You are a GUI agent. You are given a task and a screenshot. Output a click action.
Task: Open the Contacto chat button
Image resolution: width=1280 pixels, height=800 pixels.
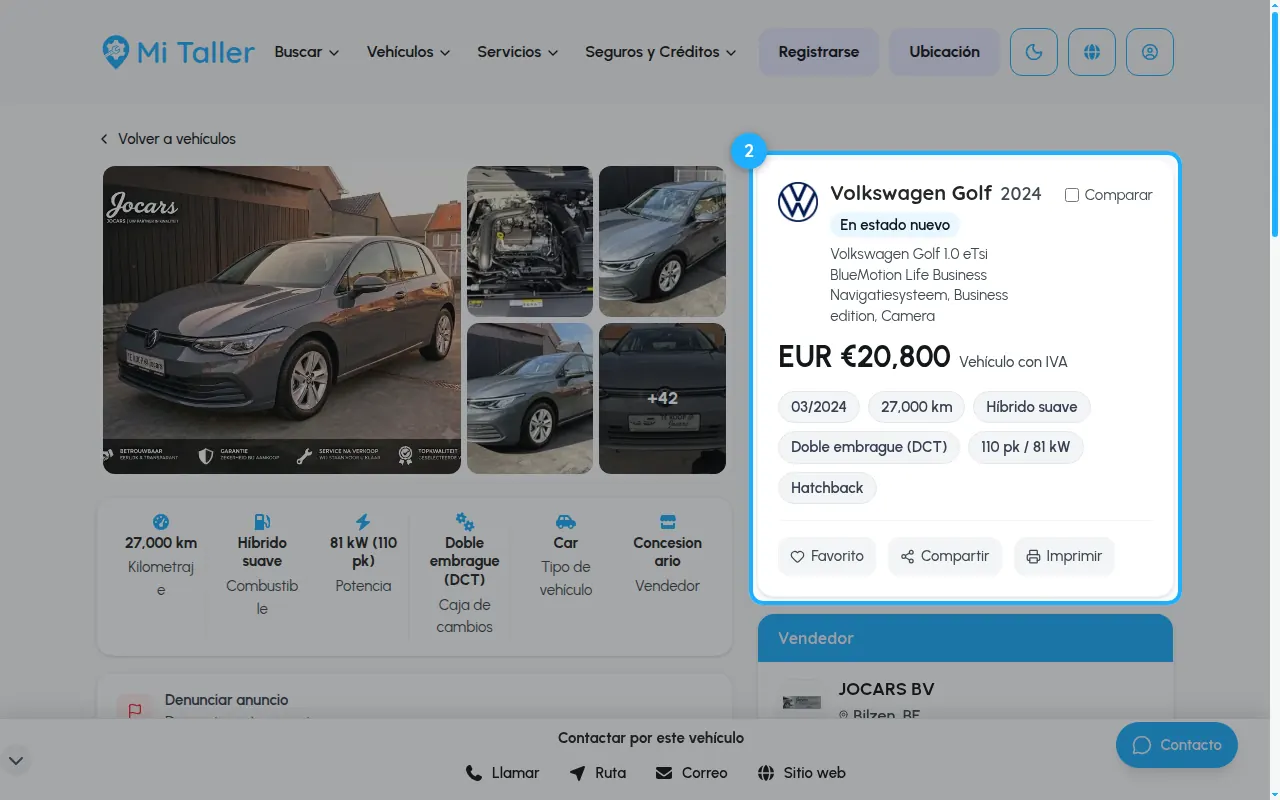[x=1177, y=745]
